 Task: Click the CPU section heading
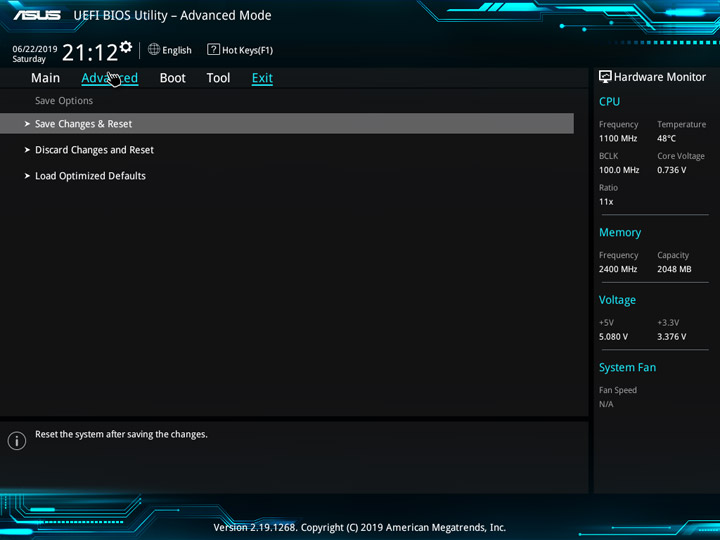[609, 101]
